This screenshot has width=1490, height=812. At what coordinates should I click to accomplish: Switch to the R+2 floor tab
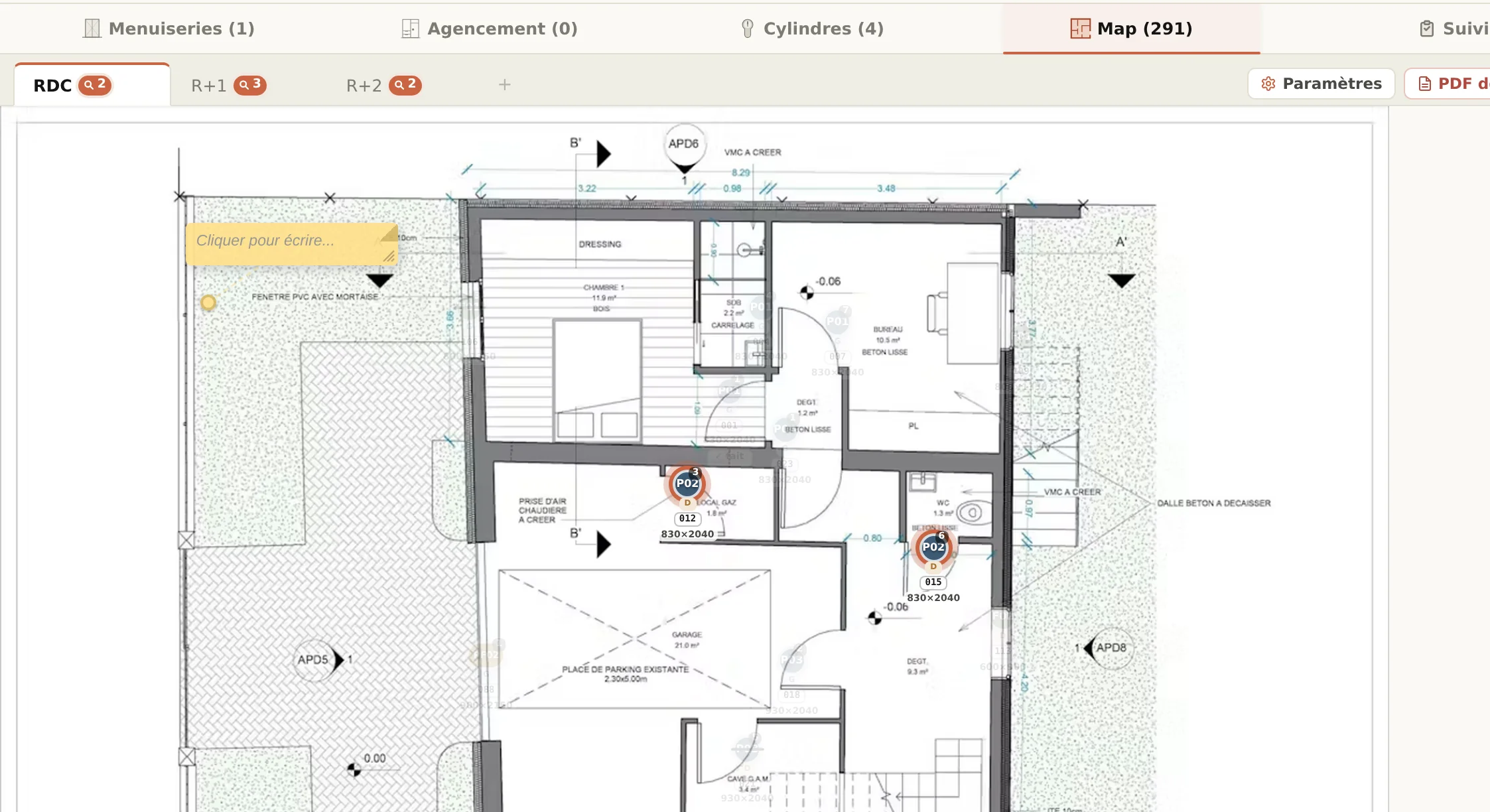(x=383, y=85)
